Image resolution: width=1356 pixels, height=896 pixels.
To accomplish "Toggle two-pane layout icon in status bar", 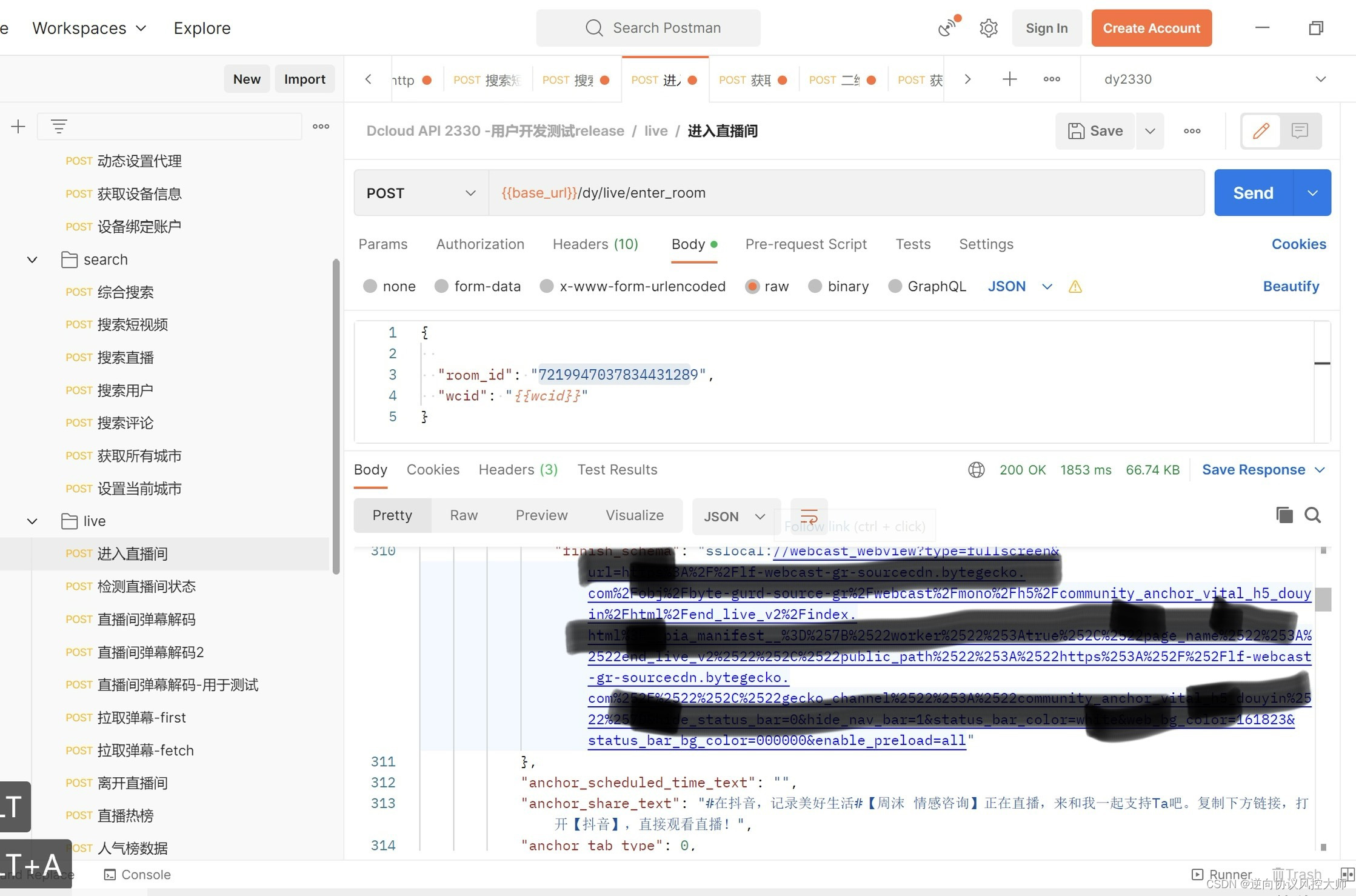I will coord(1347,875).
